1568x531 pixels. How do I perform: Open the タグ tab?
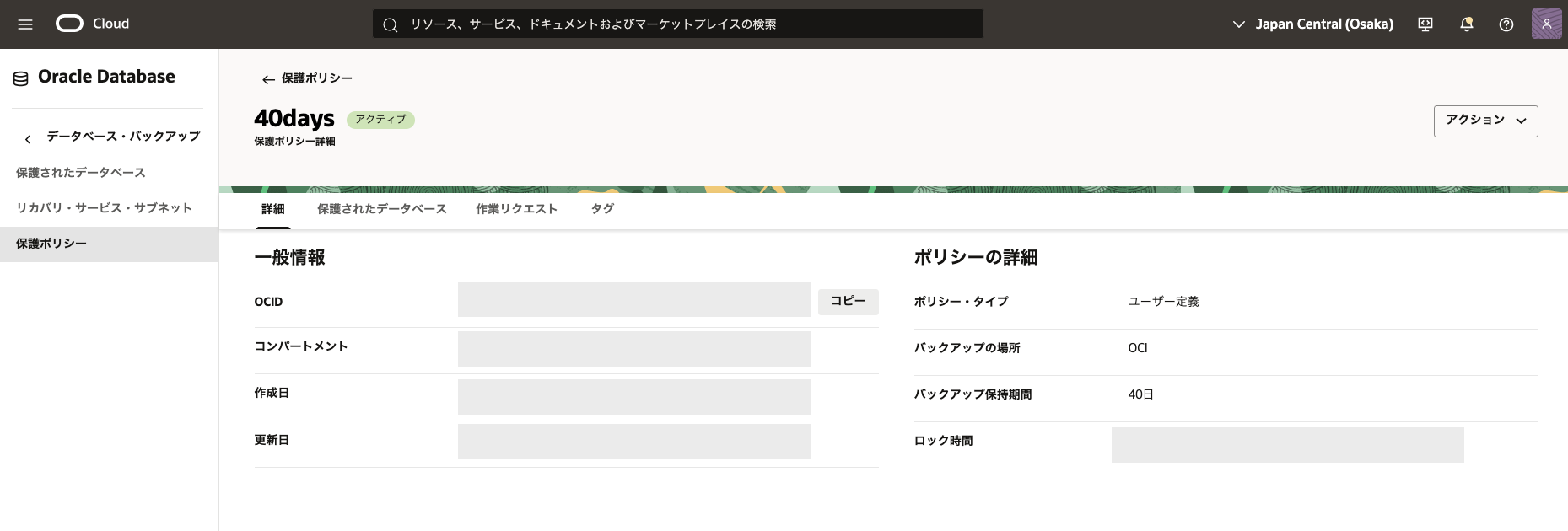pyautogui.click(x=602, y=209)
